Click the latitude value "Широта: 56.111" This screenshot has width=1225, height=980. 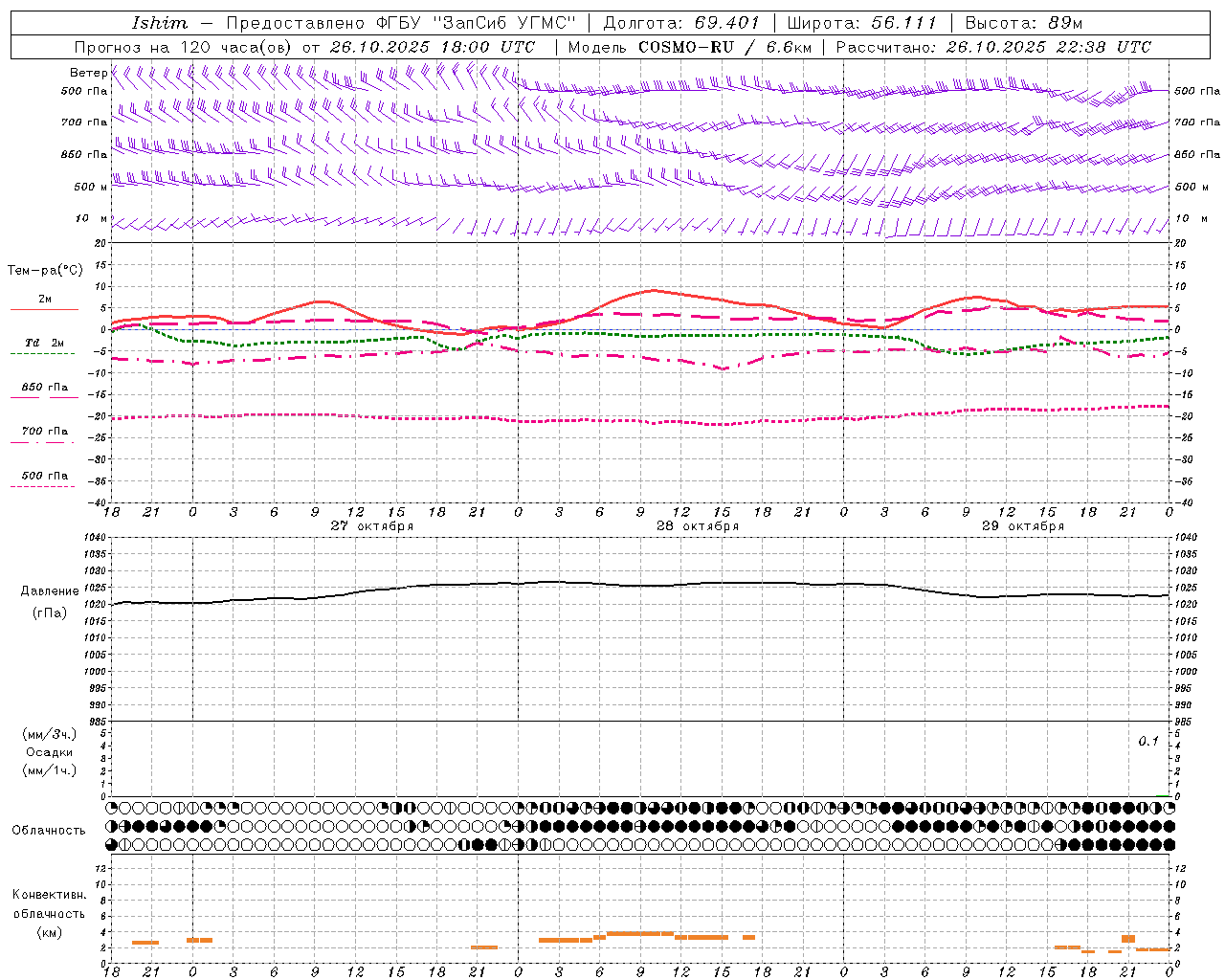point(861,23)
